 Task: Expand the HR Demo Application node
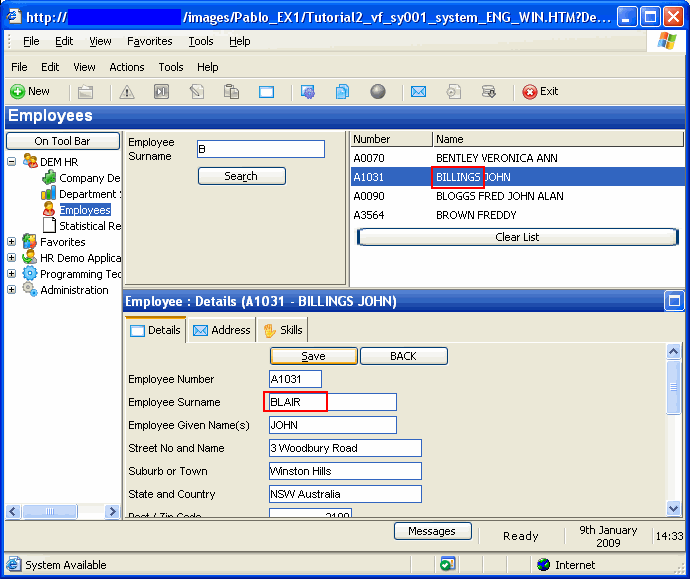click(12, 257)
